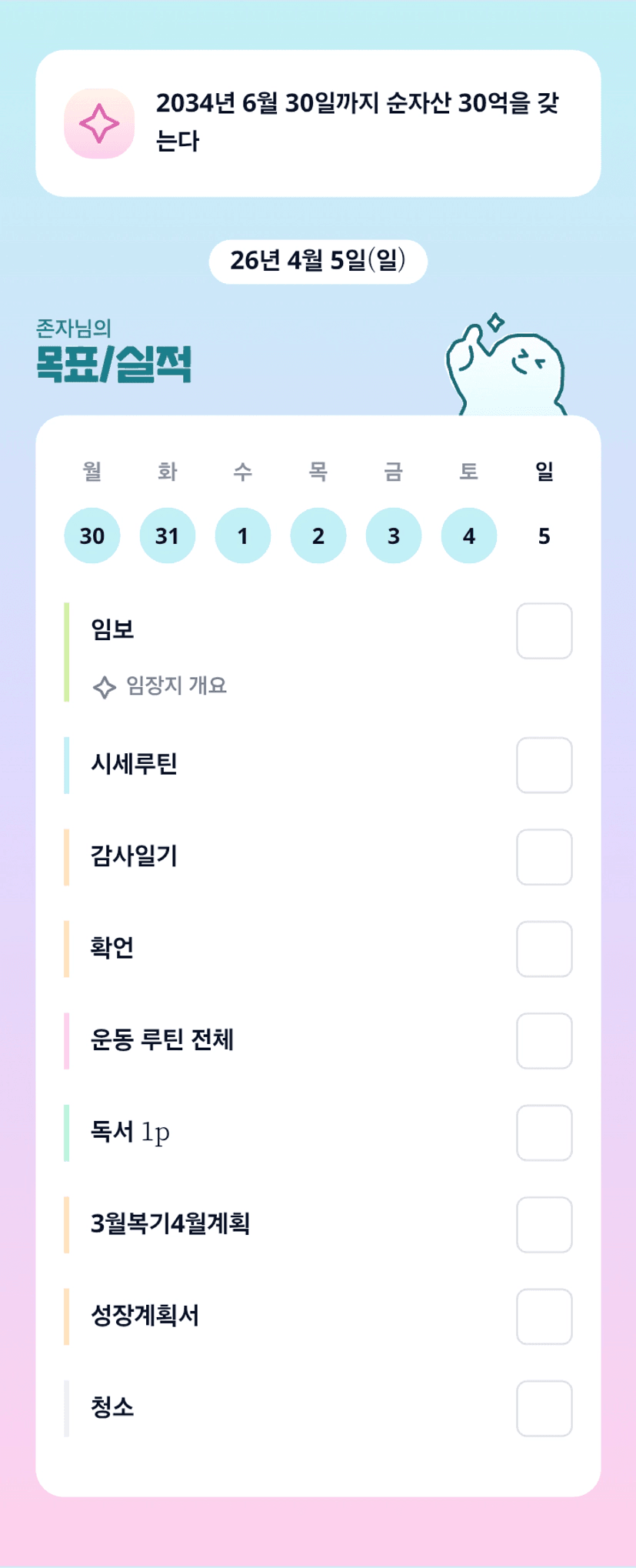Screen dimensions: 636x1568
Task: Mark 감사일기 as done
Action: pos(544,856)
